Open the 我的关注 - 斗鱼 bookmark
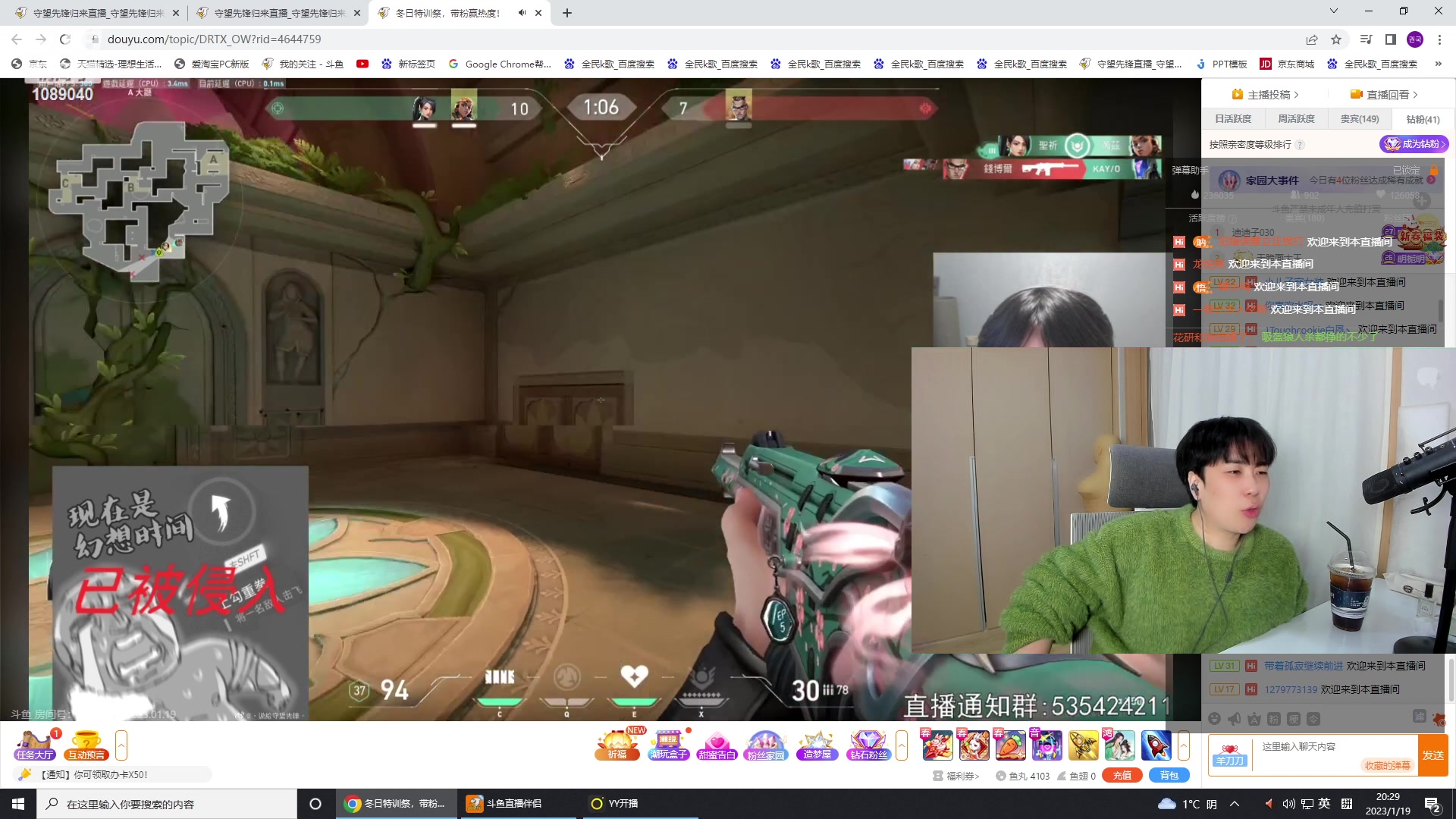Screen dimensions: 1456x819 point(303,64)
